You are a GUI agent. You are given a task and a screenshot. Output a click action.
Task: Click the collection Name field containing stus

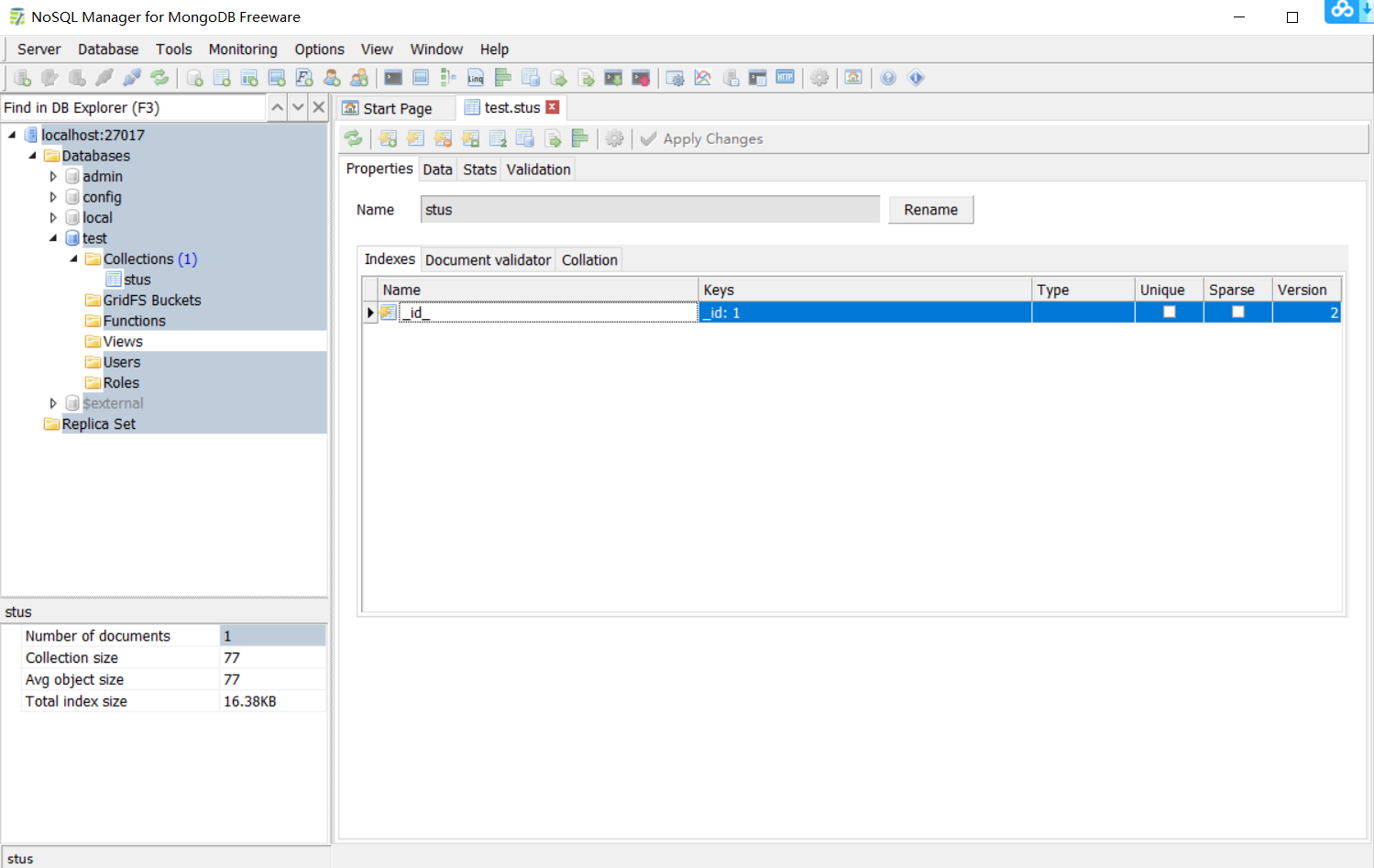tap(650, 210)
